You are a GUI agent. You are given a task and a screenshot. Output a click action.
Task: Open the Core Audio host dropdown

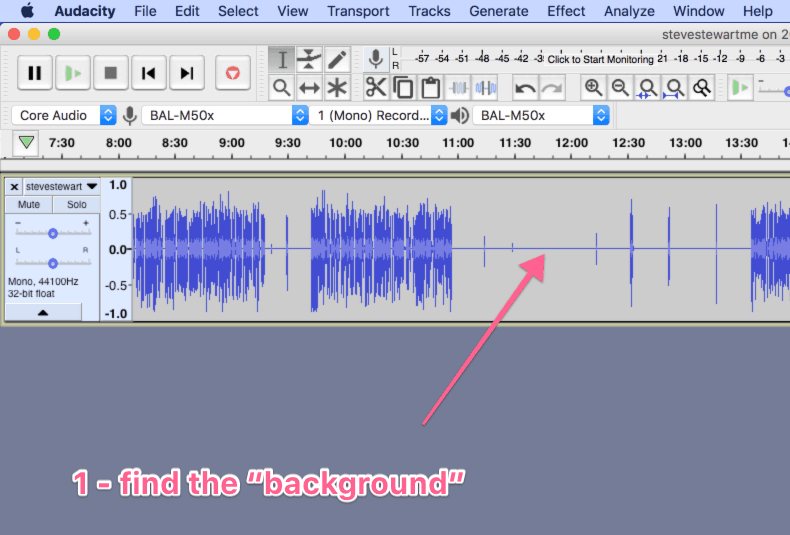click(64, 115)
